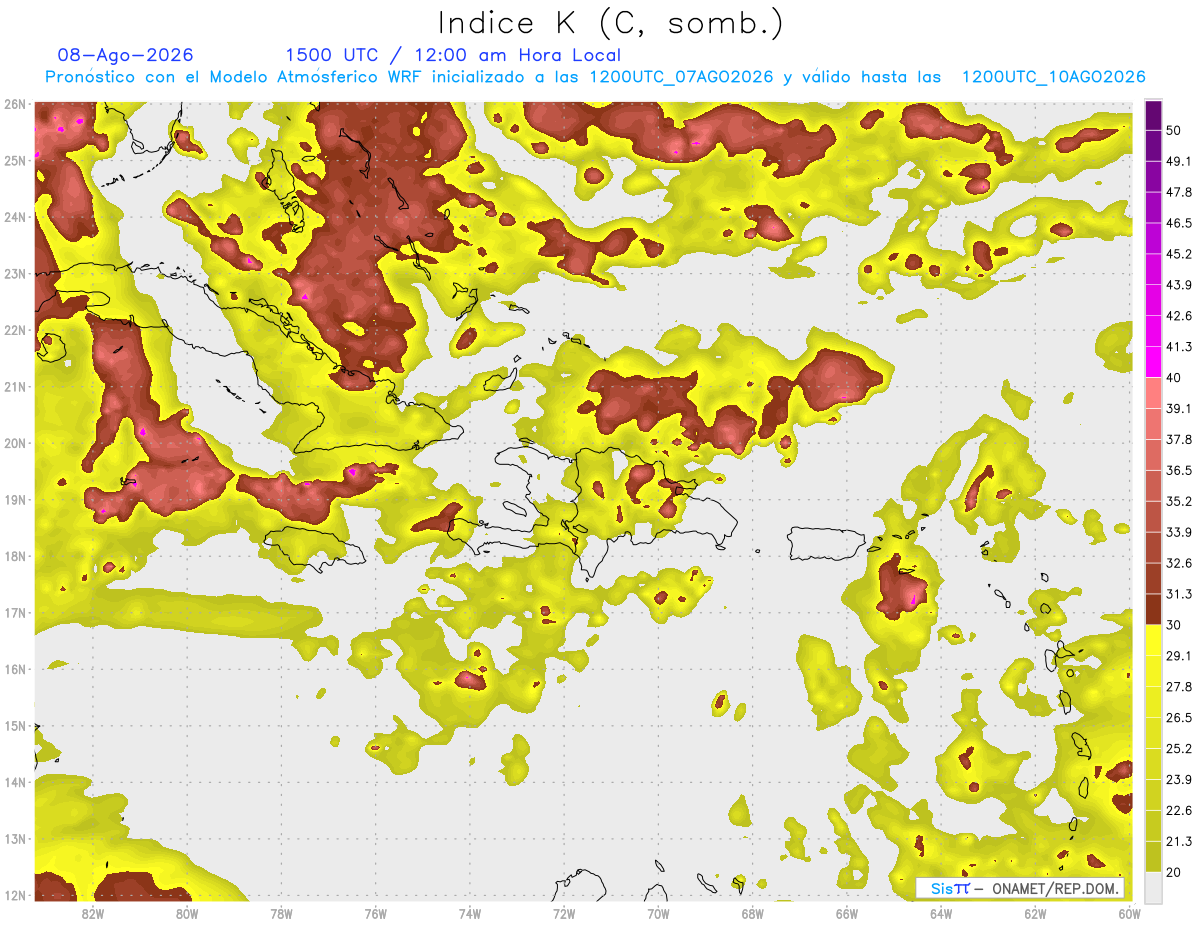Viewport: 1200px width, 927px height.
Task: Pick the magenta swatch between 40 and 41.3
Action: (x=1153, y=362)
